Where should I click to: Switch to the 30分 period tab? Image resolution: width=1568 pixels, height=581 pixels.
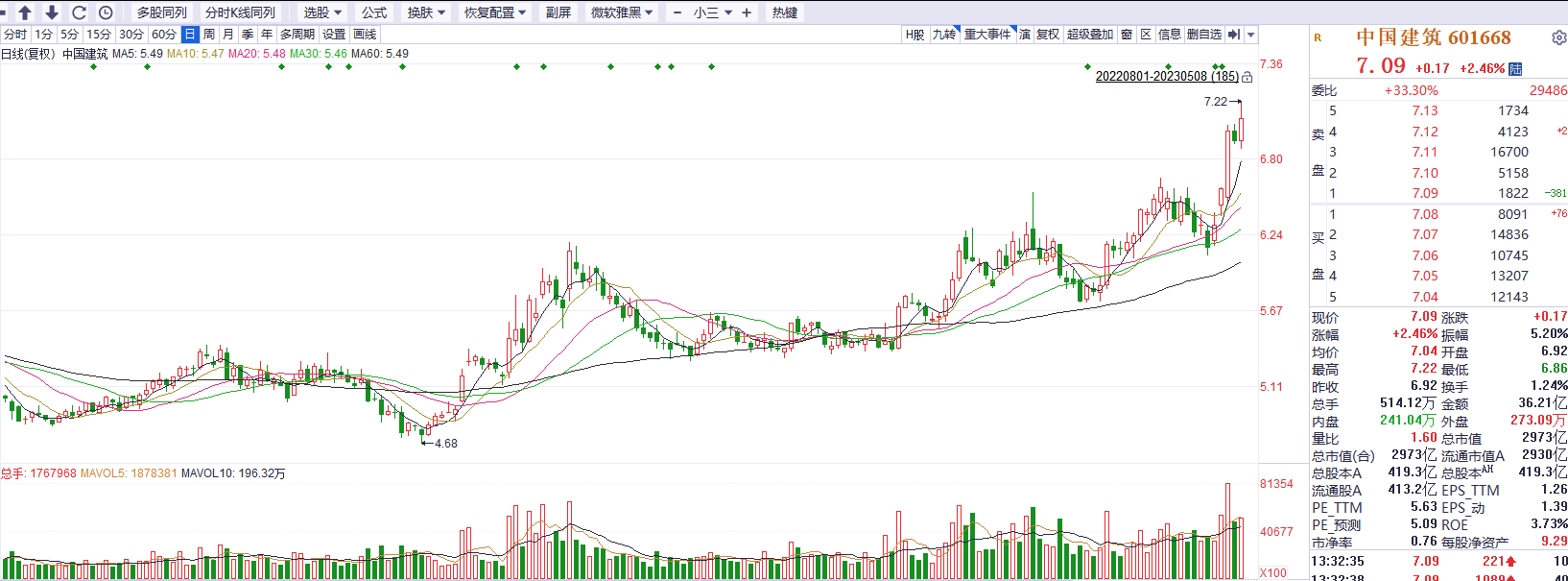point(131,35)
